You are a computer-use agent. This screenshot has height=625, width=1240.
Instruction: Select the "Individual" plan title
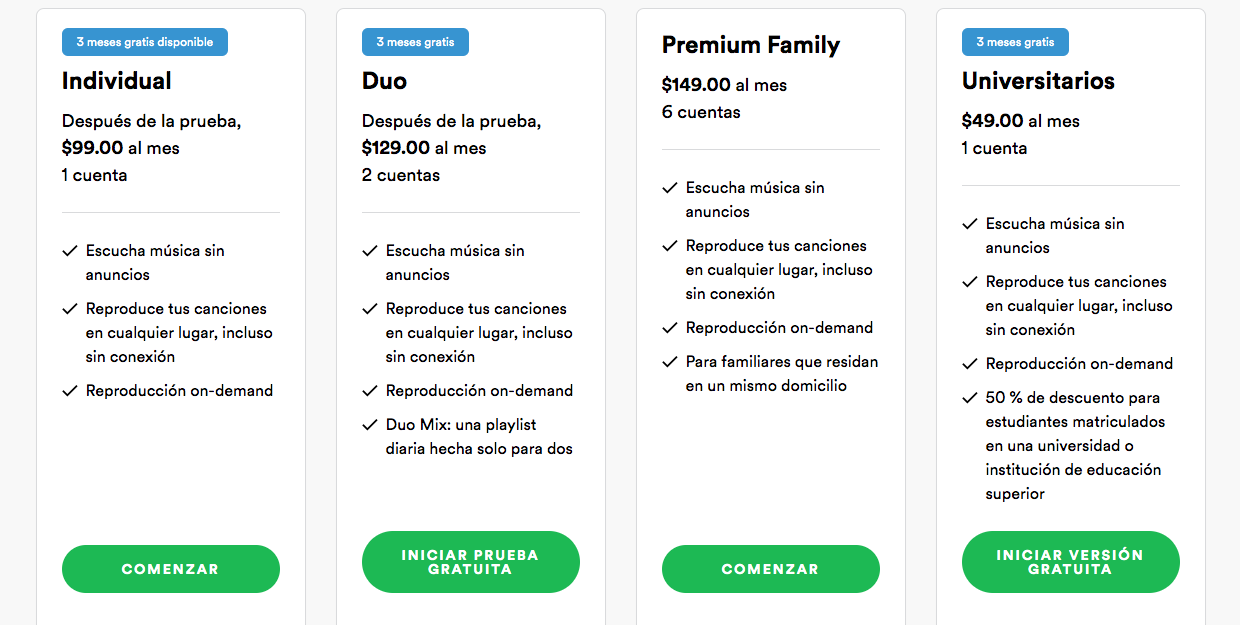[x=117, y=81]
